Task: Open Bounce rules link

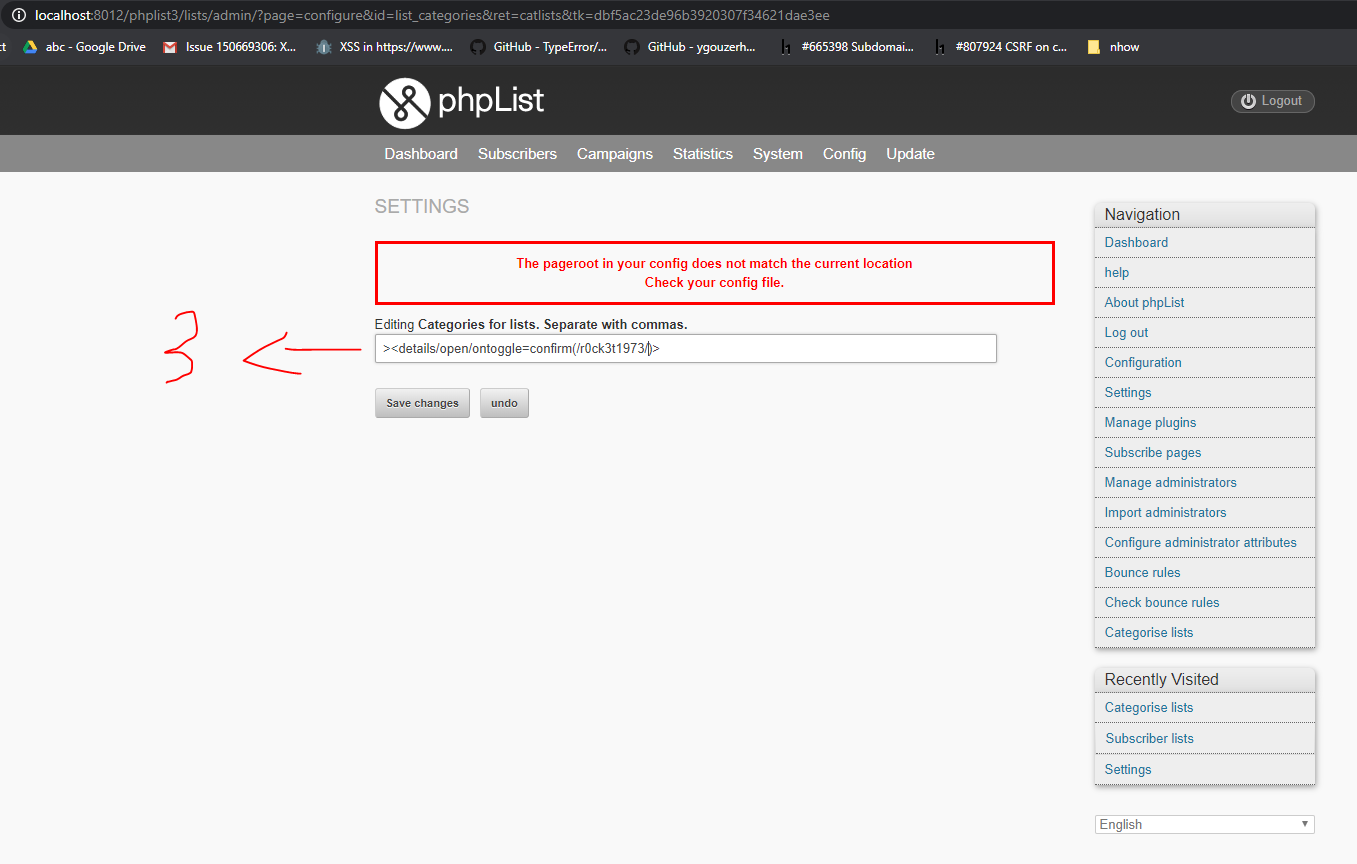Action: [x=1142, y=572]
